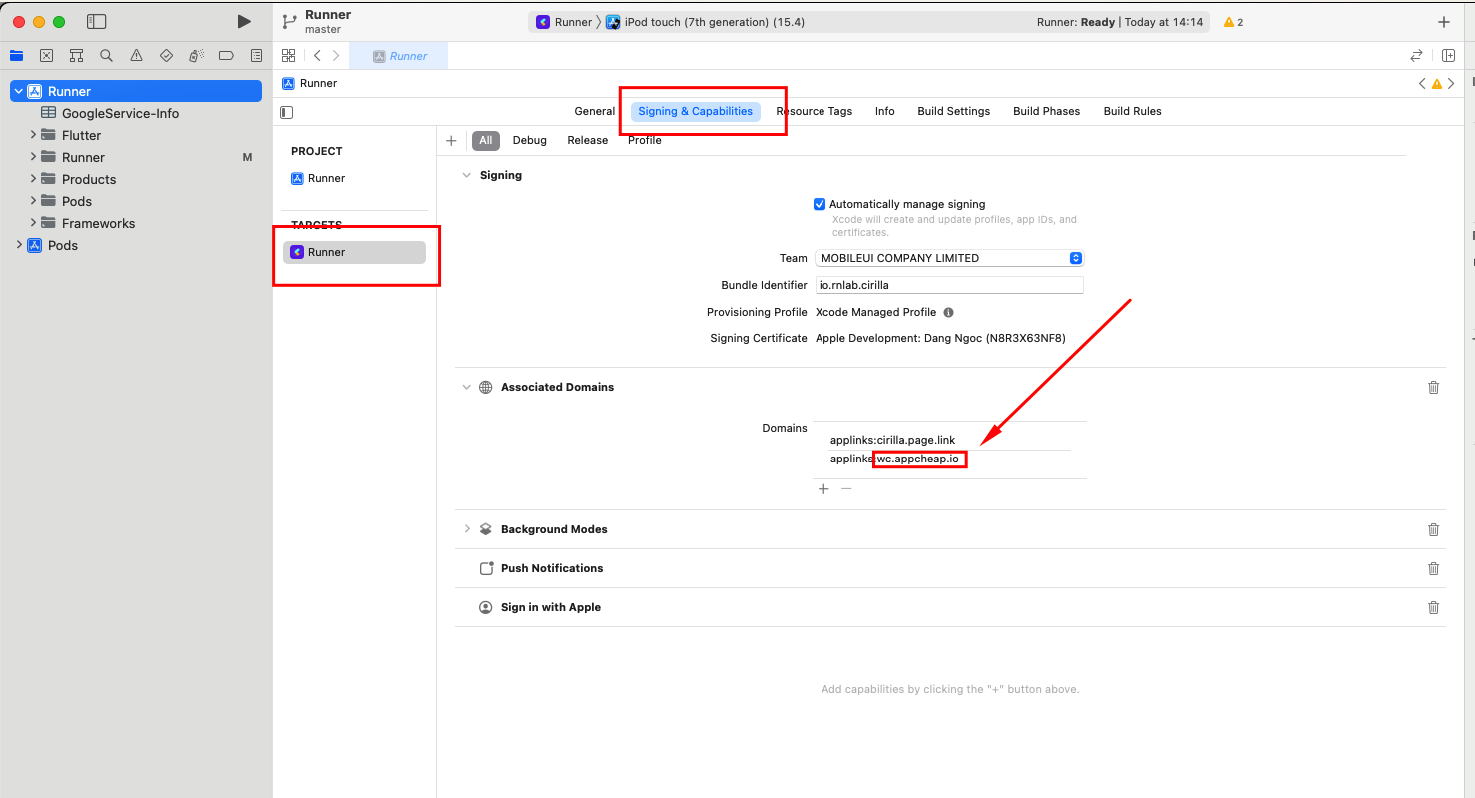
Task: Switch to the Build Settings tab
Action: tap(953, 111)
